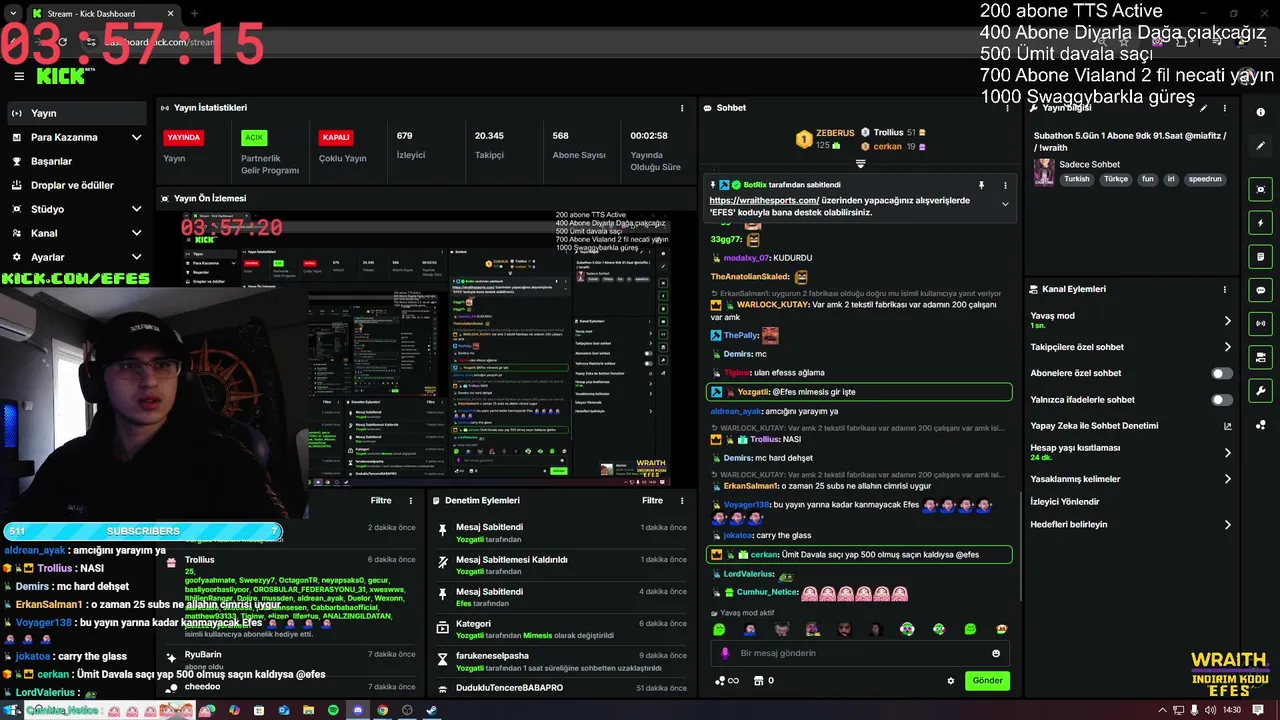This screenshot has width=1280, height=720.
Task: Click the lightning bolt panel icon
Action: click(1260, 223)
